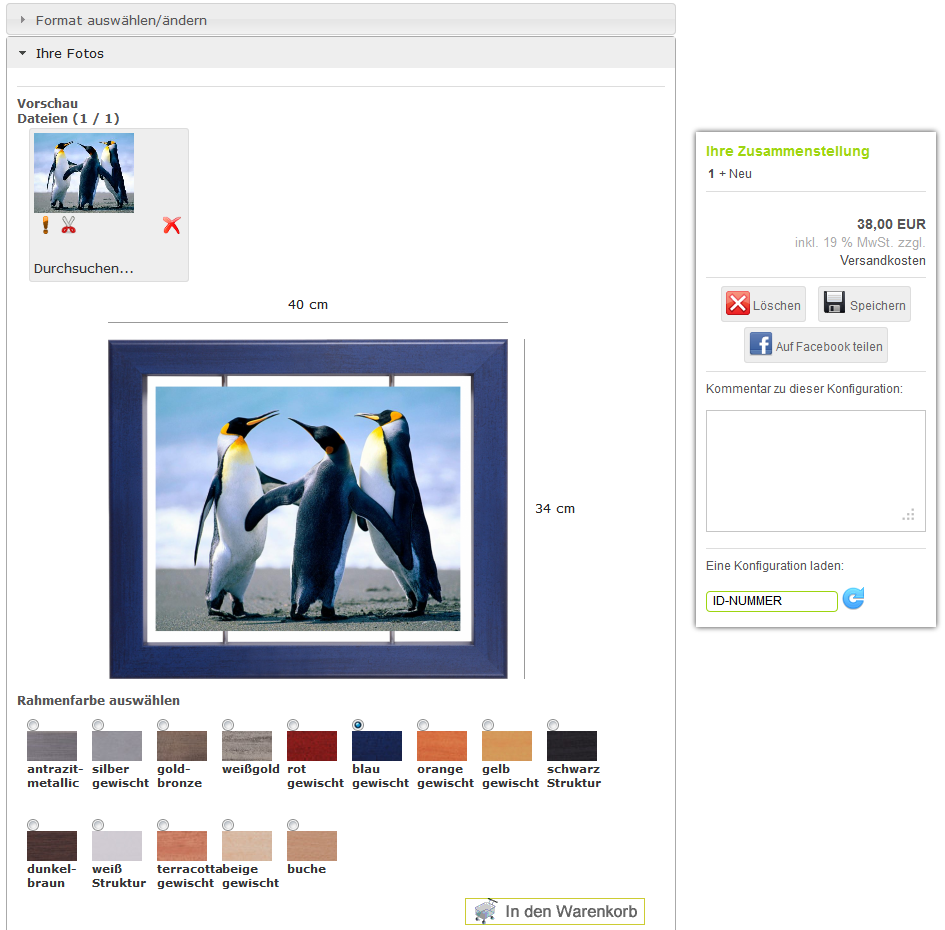Select the schwarz Struktur radio button

553,724
